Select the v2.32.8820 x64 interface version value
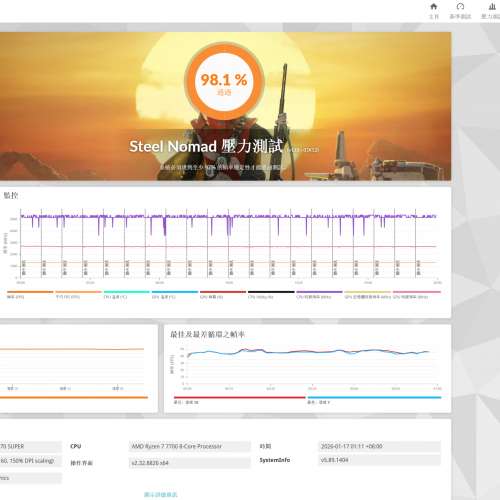500x500 pixels. 190,463
